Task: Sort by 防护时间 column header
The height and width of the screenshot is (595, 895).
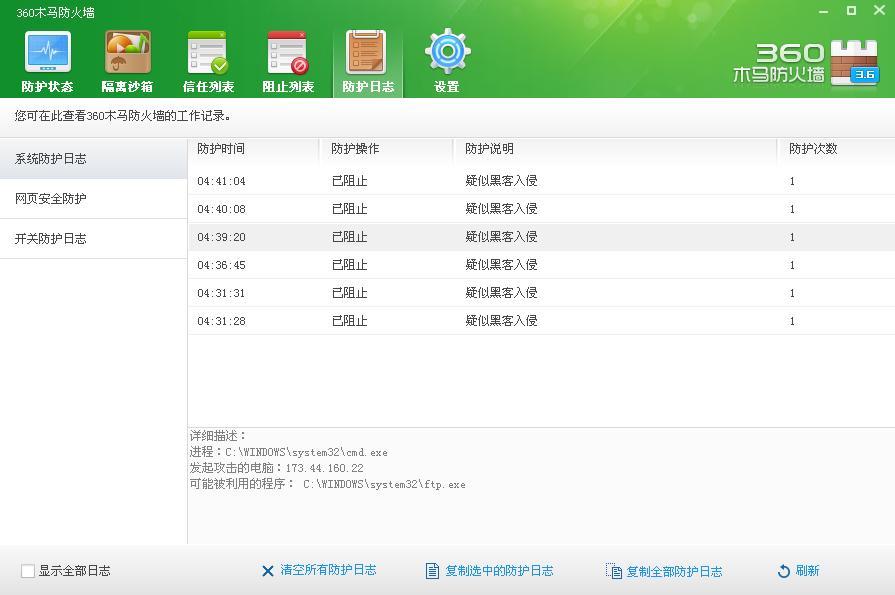Action: (x=221, y=149)
